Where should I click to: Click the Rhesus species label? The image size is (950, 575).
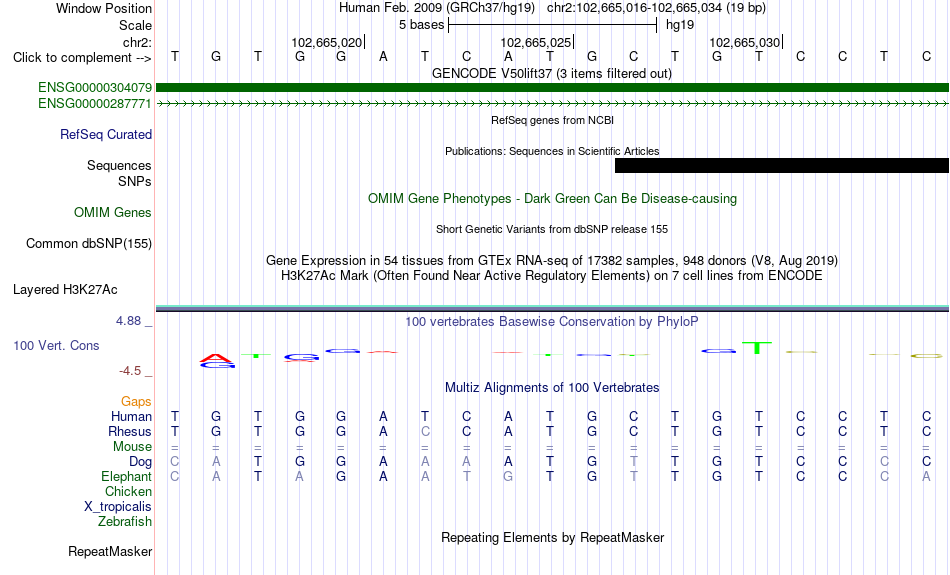click(x=130, y=431)
